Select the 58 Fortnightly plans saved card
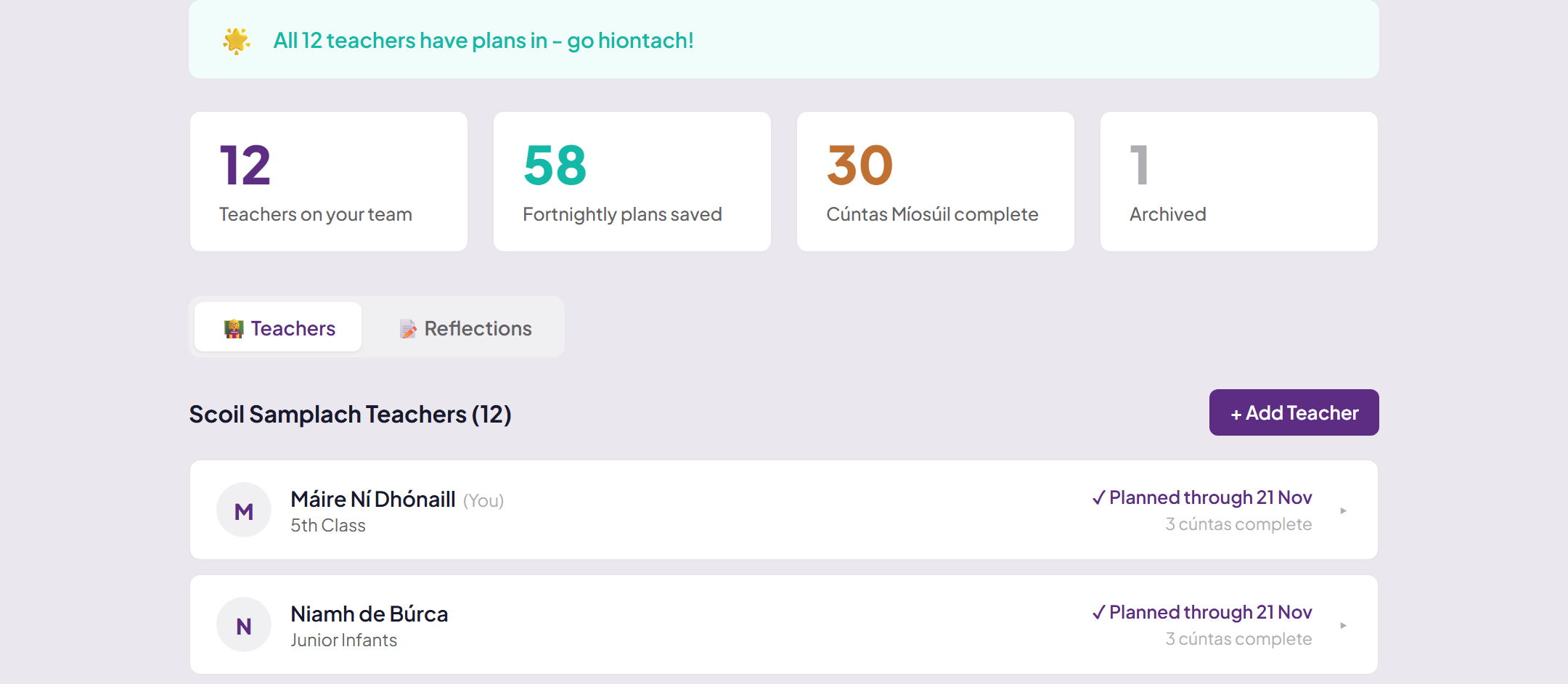 [632, 182]
